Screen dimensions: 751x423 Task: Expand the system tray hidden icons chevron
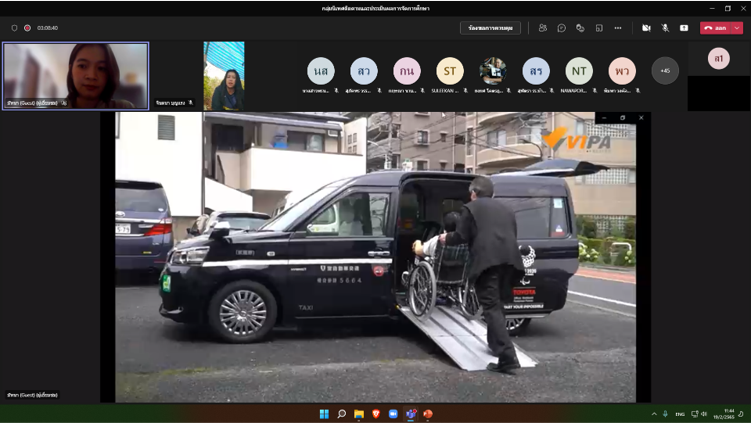coord(654,414)
